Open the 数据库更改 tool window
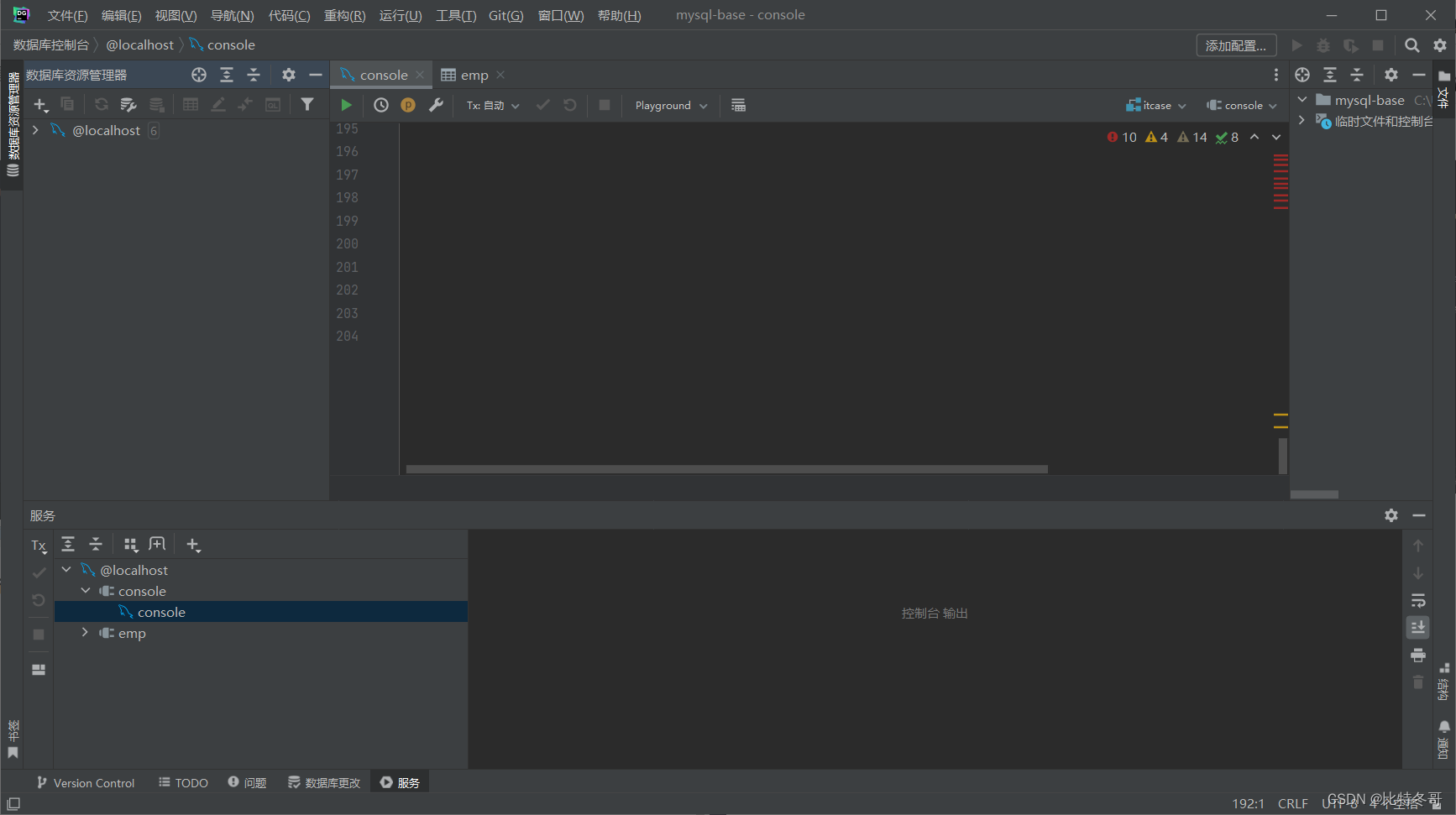Image resolution: width=1456 pixels, height=815 pixels. tap(324, 782)
